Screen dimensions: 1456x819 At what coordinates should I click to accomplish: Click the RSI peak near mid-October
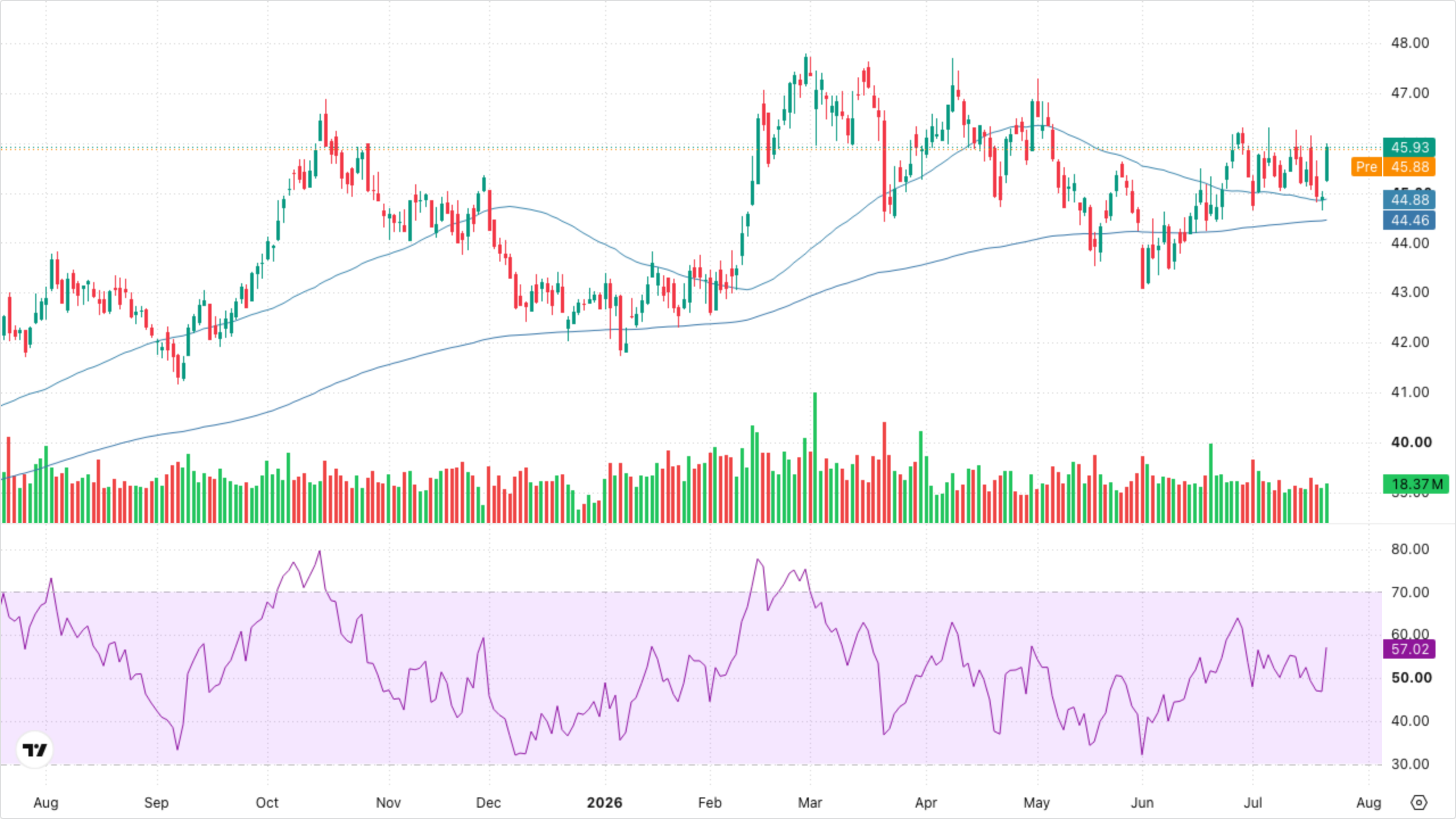tap(320, 551)
